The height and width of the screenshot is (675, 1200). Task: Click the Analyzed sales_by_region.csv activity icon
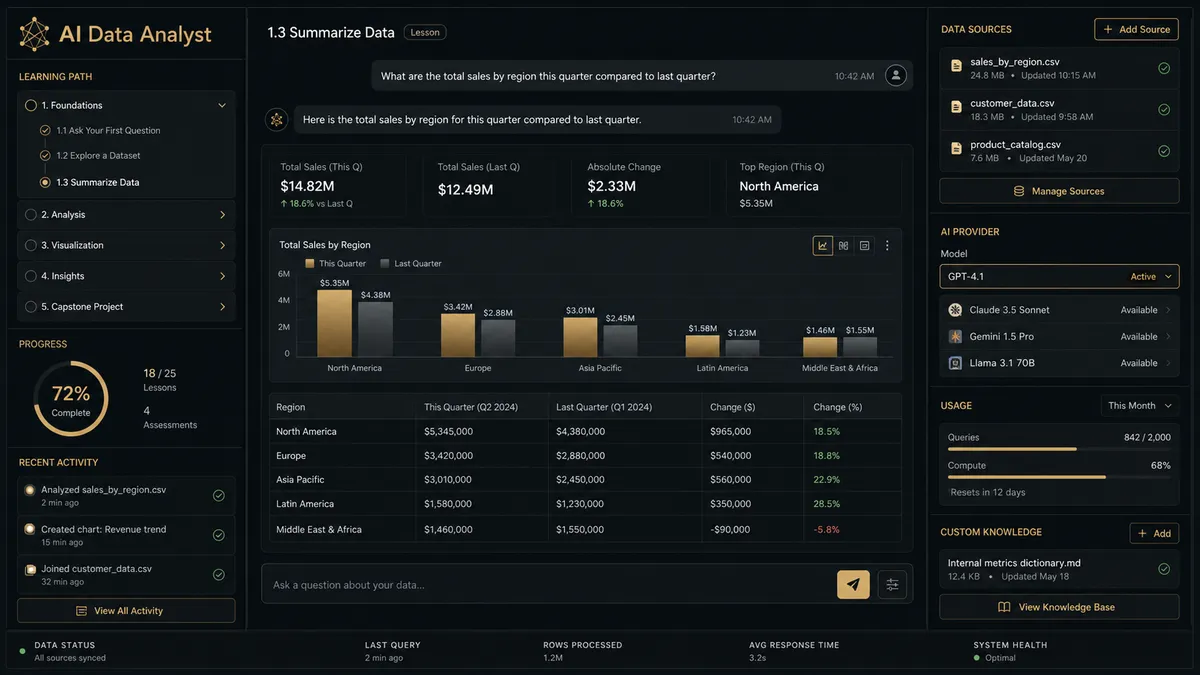(x=30, y=490)
